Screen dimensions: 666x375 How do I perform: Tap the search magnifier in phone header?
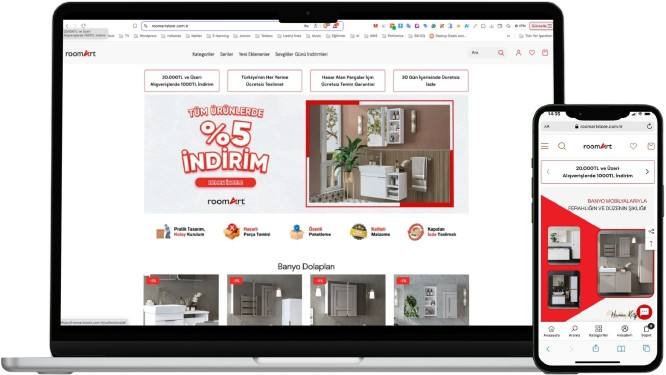pyautogui.click(x=562, y=146)
